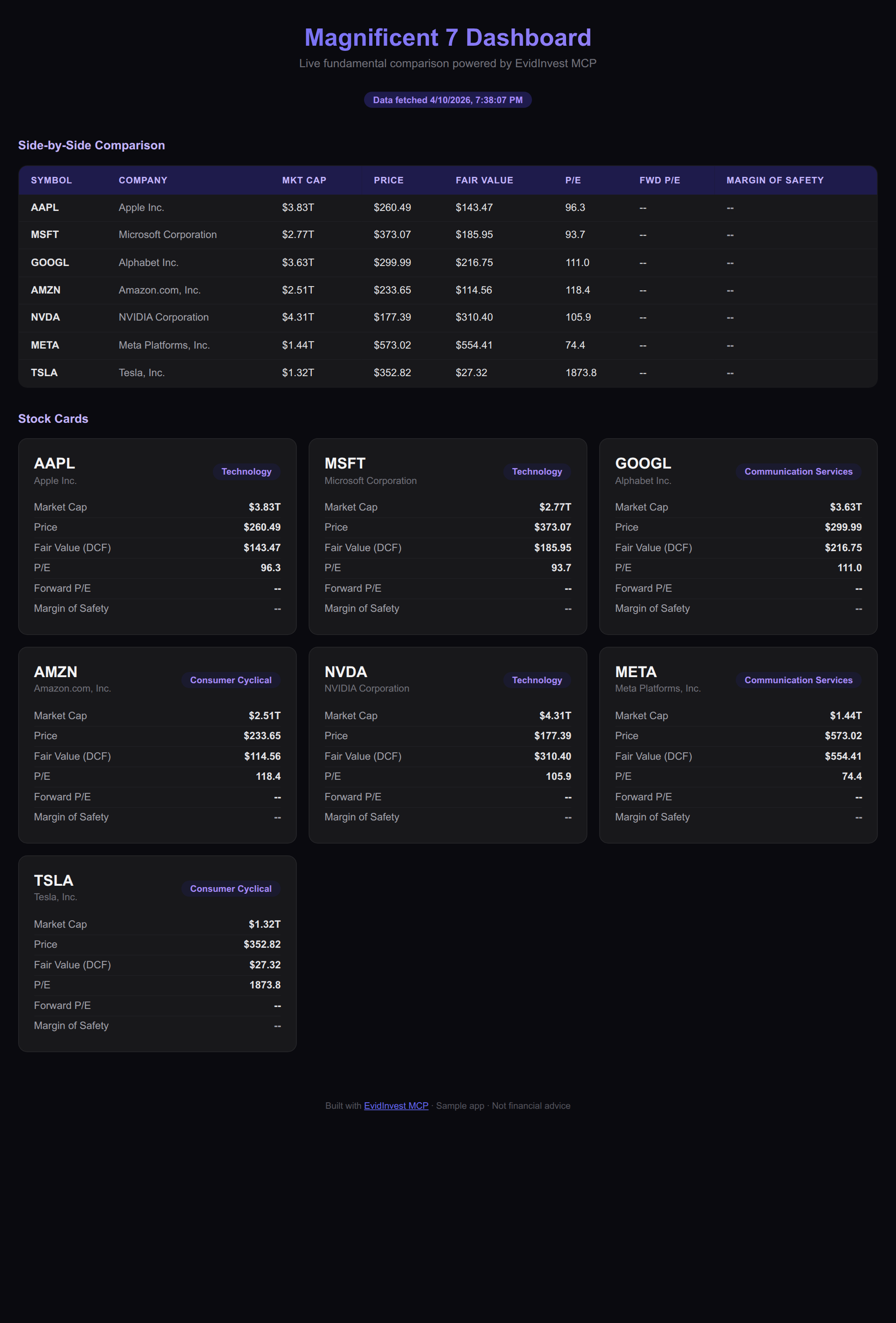Click the MKT CAP column header

pos(304,181)
